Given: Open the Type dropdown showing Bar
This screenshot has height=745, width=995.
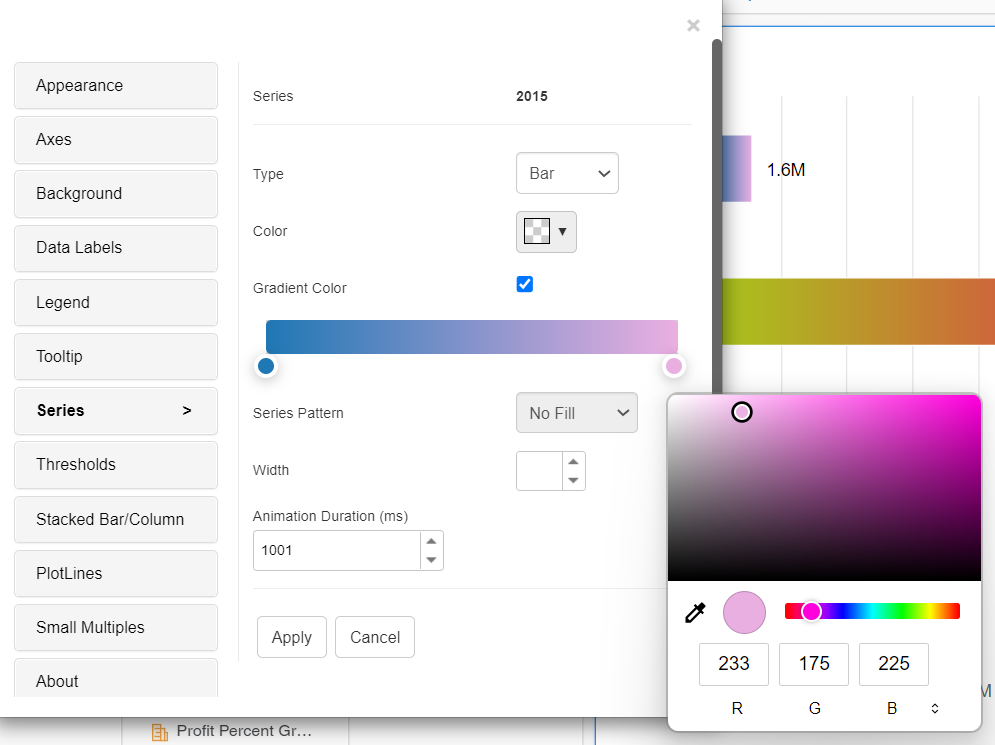Looking at the screenshot, I should 567,173.
